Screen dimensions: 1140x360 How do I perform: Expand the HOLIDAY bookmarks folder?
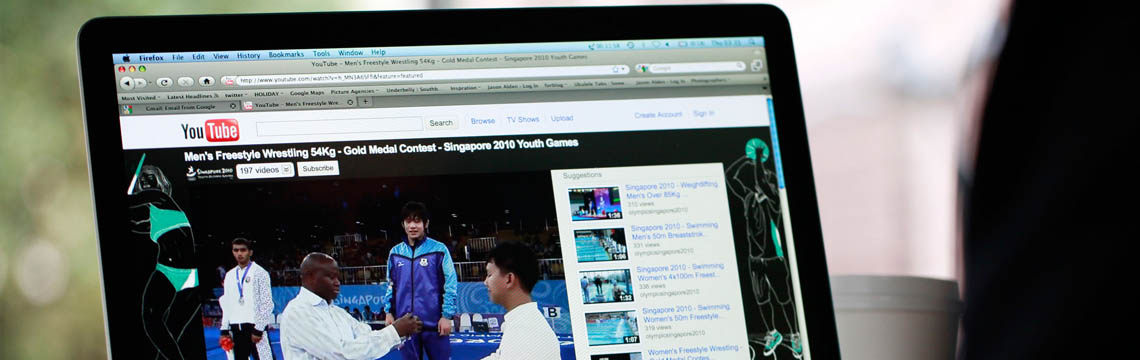click(268, 94)
